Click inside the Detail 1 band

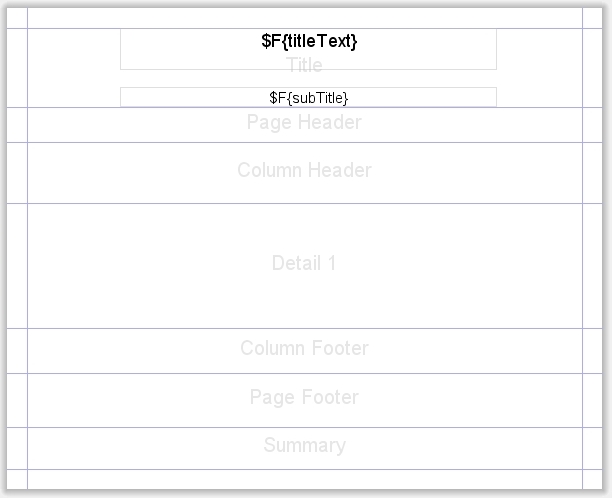pyautogui.click(x=304, y=264)
